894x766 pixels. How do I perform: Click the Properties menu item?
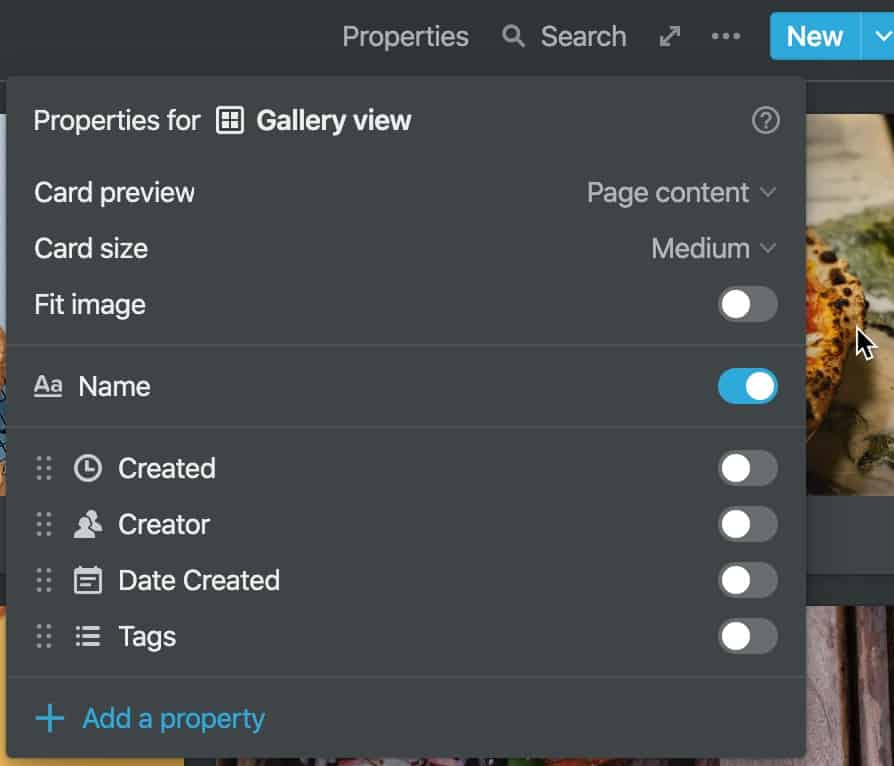tap(405, 37)
